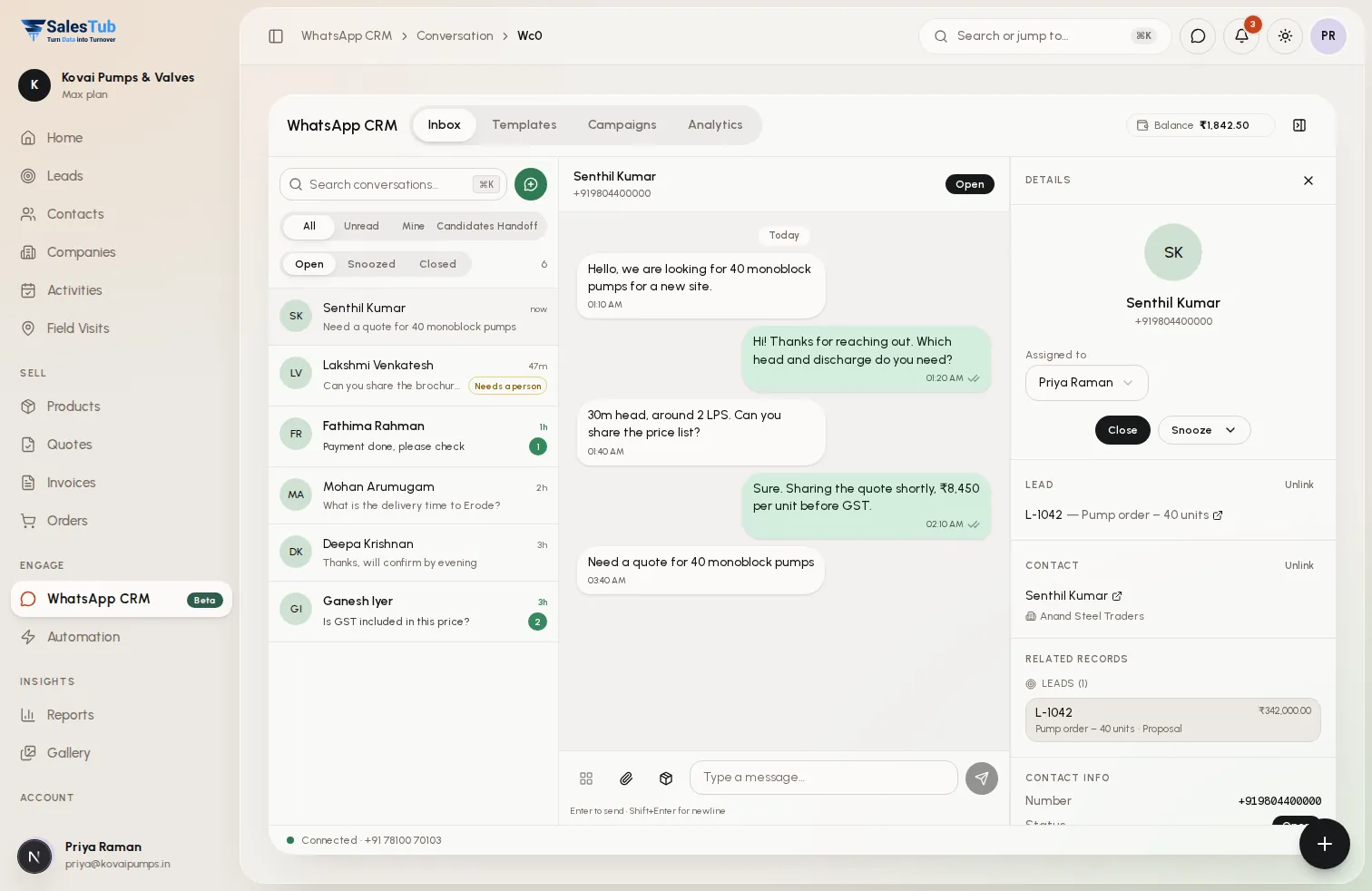Collapse the sidebar with the panel icon

click(276, 36)
